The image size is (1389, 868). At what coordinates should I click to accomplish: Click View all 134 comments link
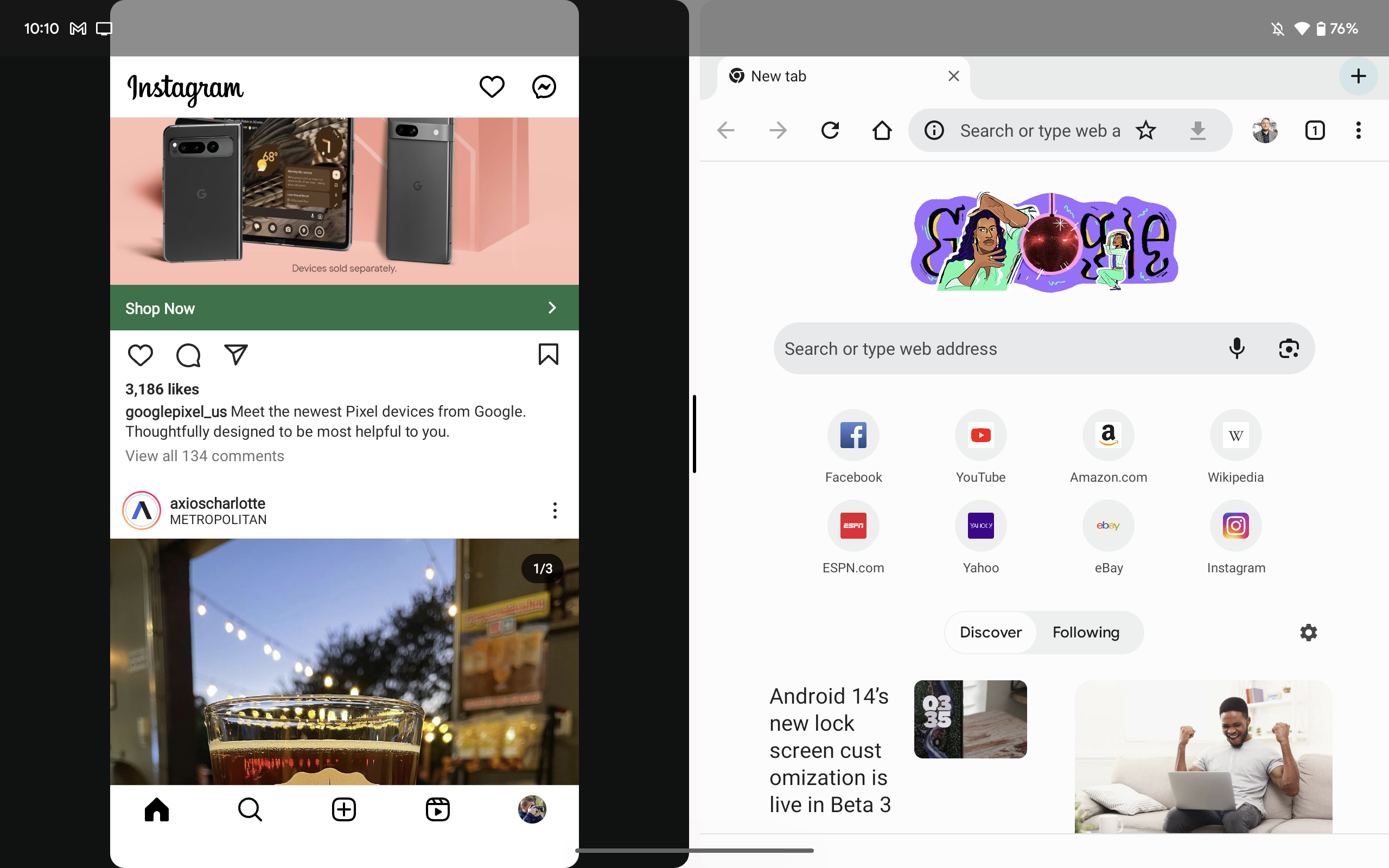tap(204, 455)
